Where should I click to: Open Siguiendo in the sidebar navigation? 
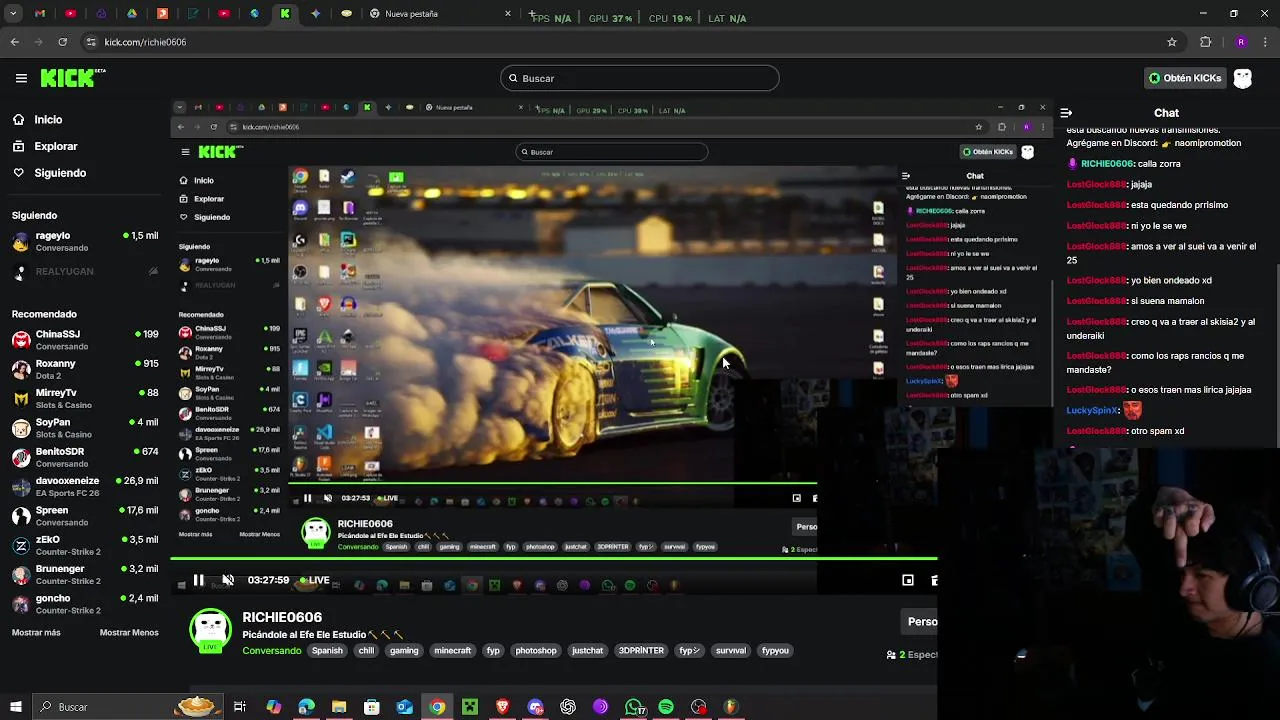pyautogui.click(x=60, y=173)
